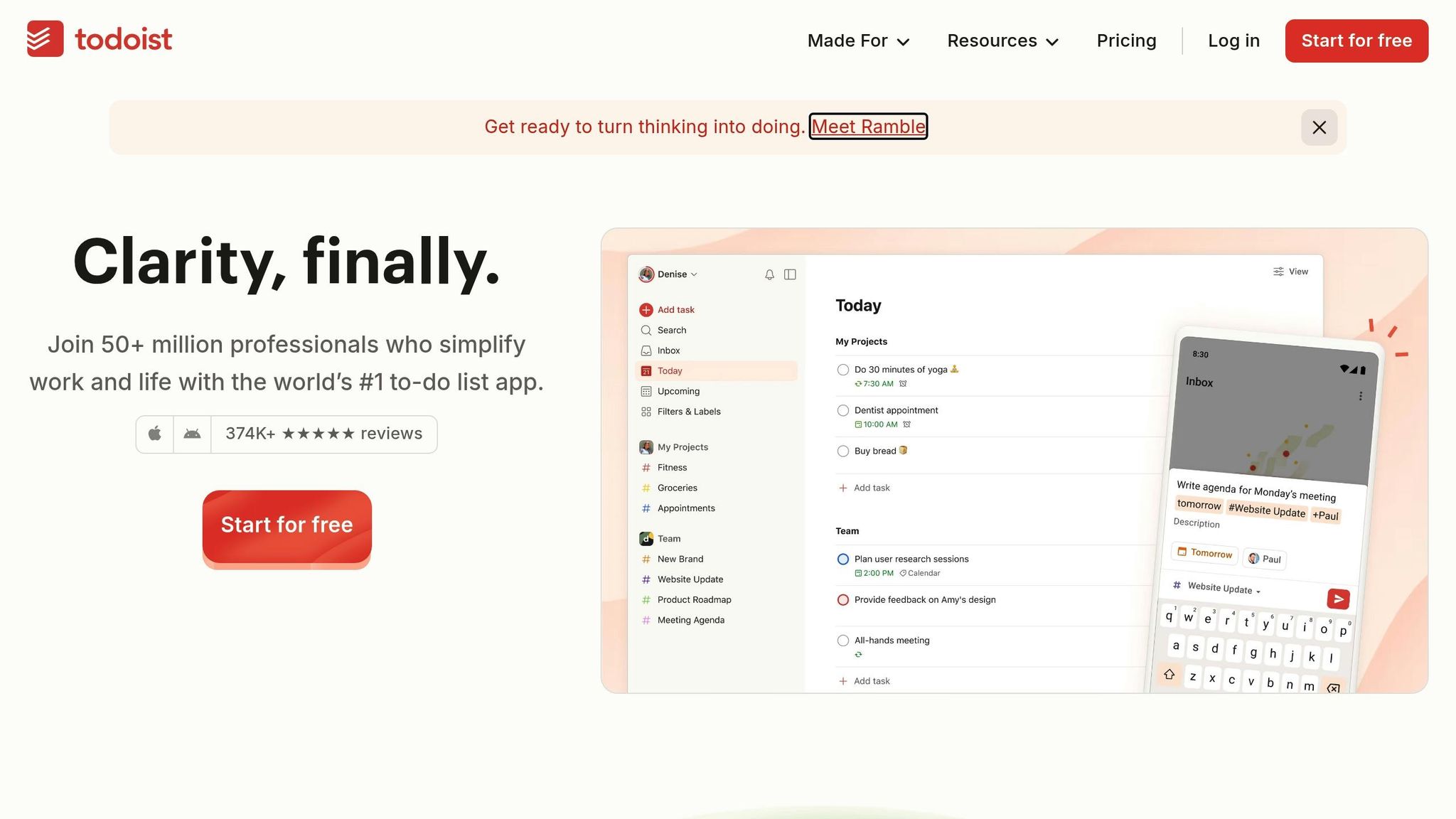This screenshot has width=1456, height=819.
Task: Click the Add task plus icon
Action: click(646, 309)
